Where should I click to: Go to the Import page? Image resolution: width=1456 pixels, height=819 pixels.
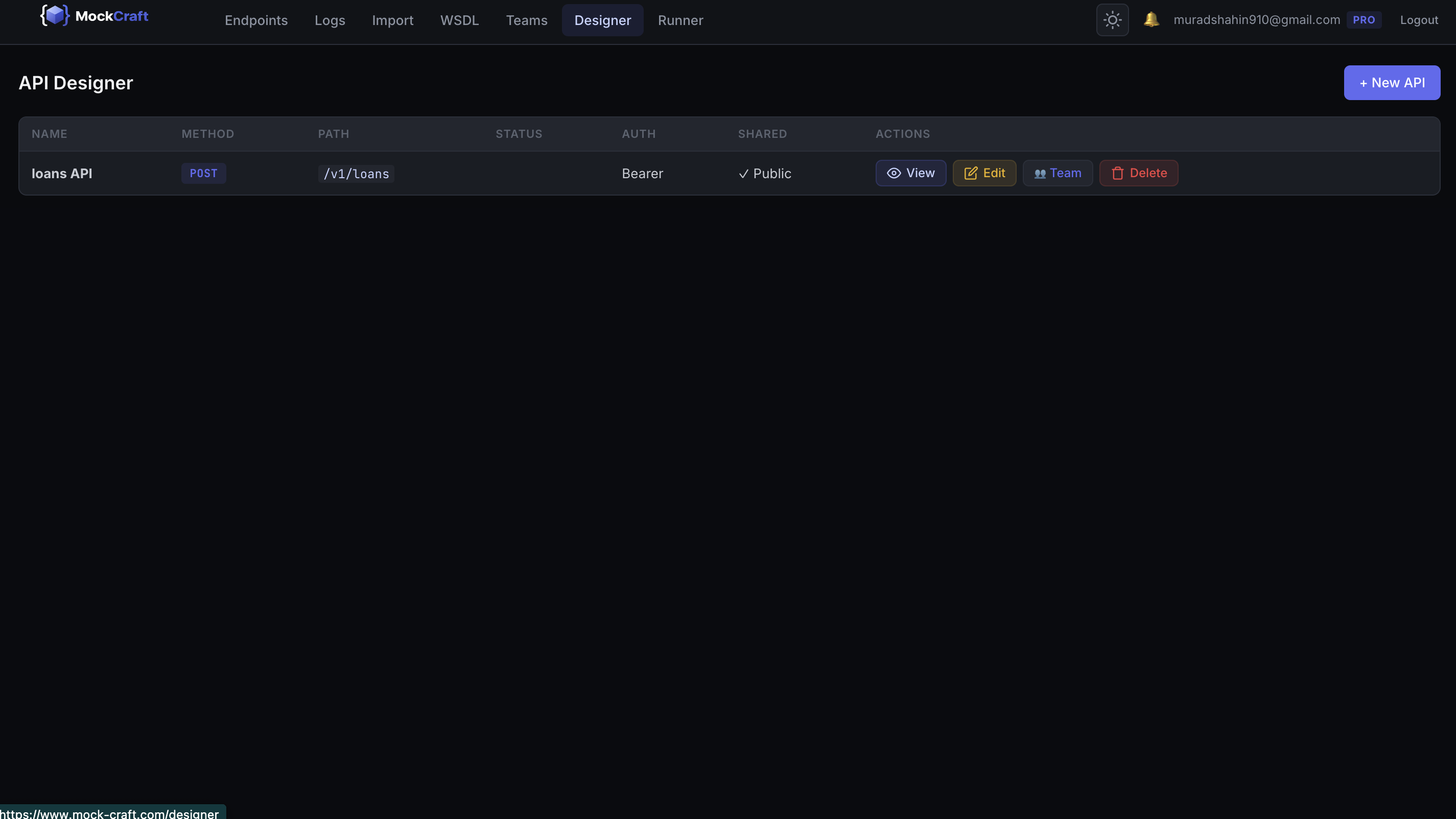[392, 20]
